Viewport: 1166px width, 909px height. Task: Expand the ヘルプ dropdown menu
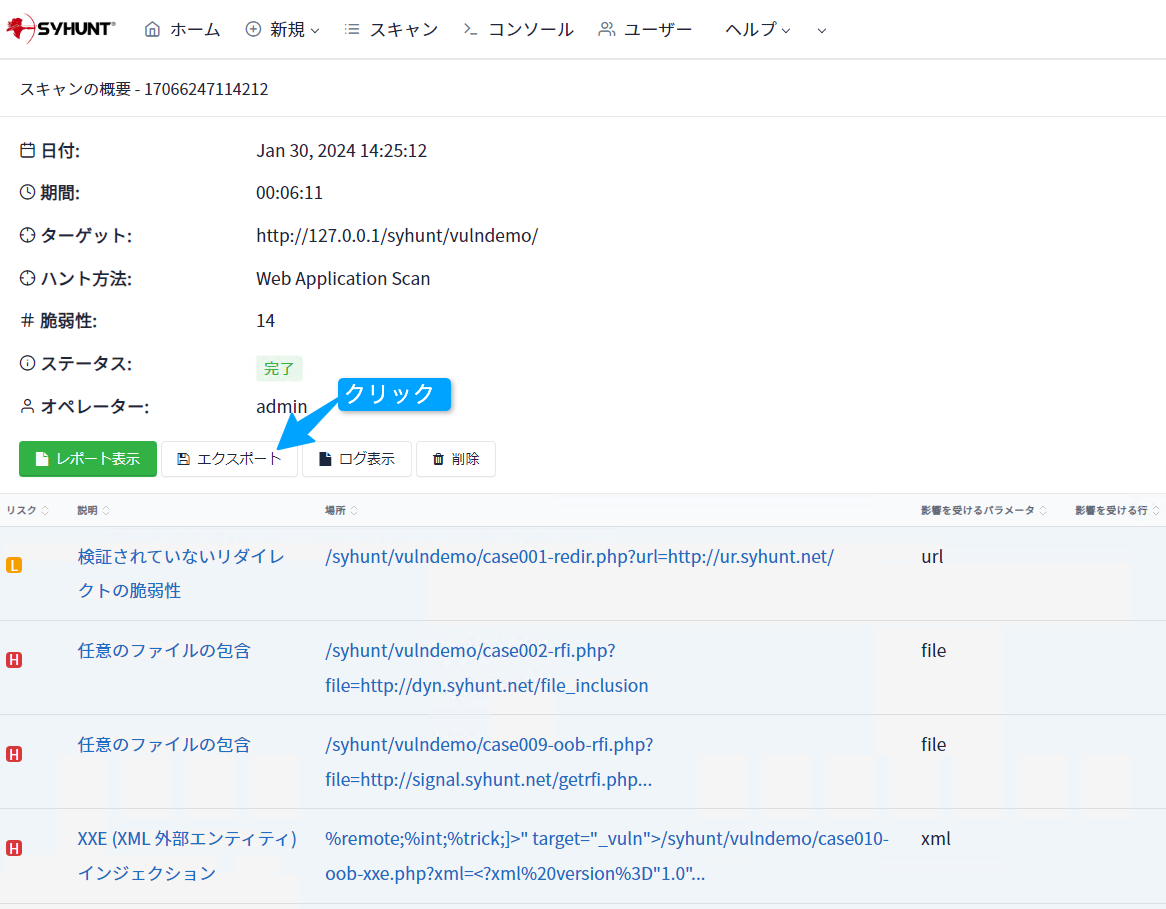pyautogui.click(x=758, y=29)
